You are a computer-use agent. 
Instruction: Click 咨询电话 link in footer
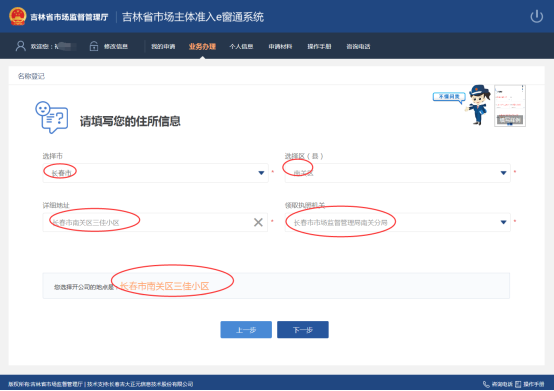(x=502, y=384)
